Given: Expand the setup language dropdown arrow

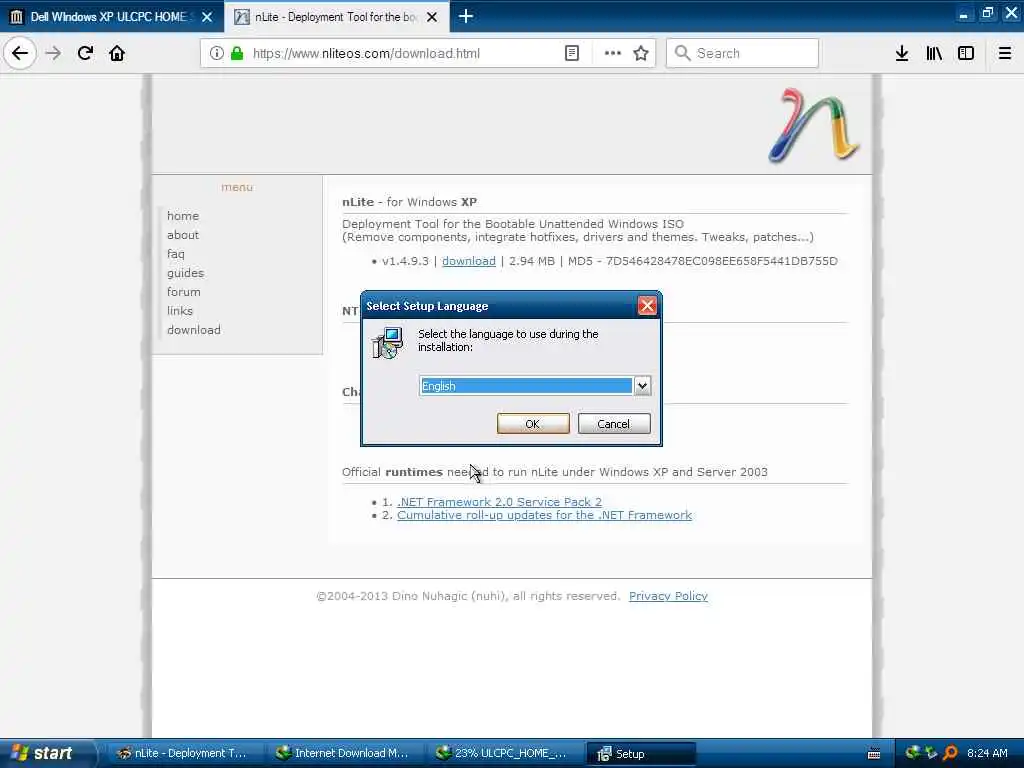Looking at the screenshot, I should 642,385.
